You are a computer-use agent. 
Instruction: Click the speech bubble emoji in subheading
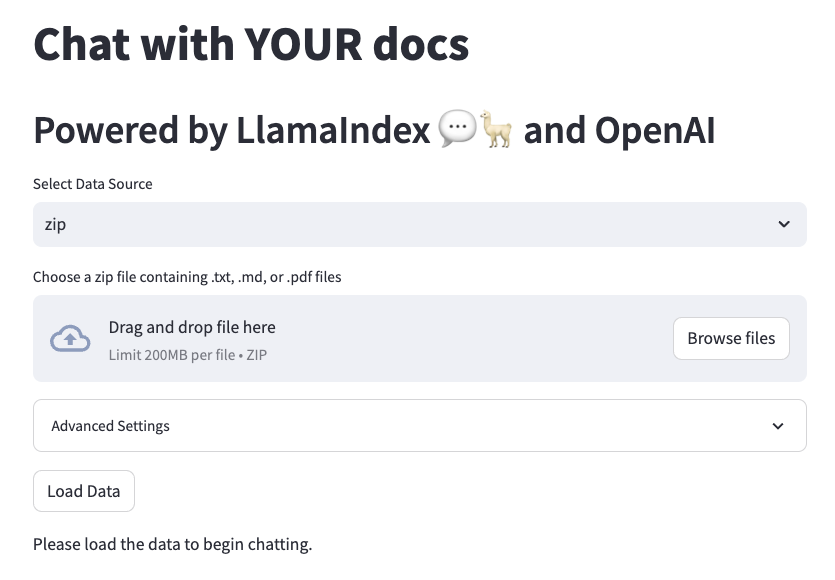point(457,131)
